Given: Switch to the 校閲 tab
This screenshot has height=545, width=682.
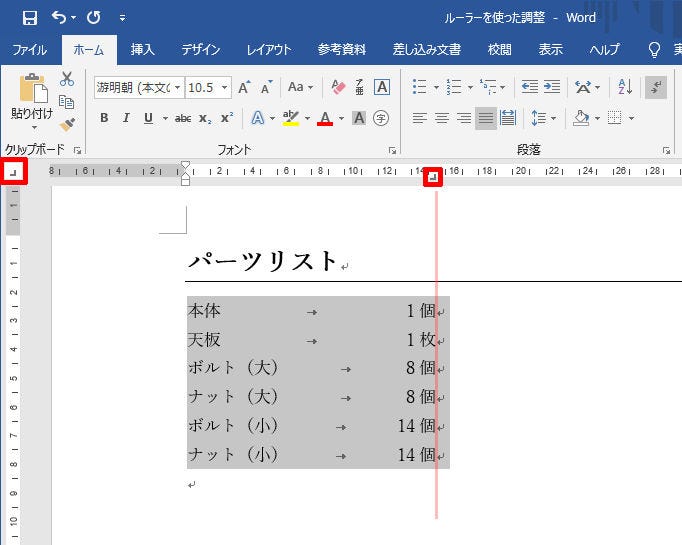Looking at the screenshot, I should (x=500, y=50).
